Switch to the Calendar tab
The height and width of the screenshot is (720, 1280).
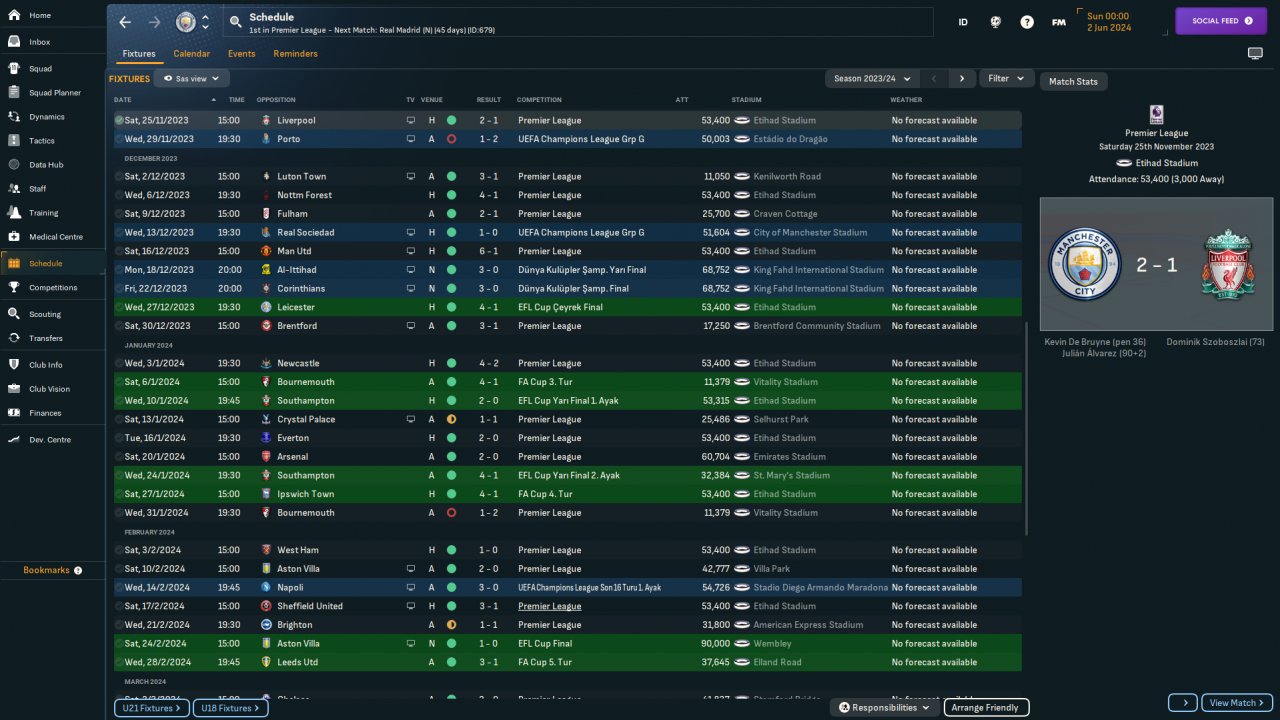[x=192, y=53]
